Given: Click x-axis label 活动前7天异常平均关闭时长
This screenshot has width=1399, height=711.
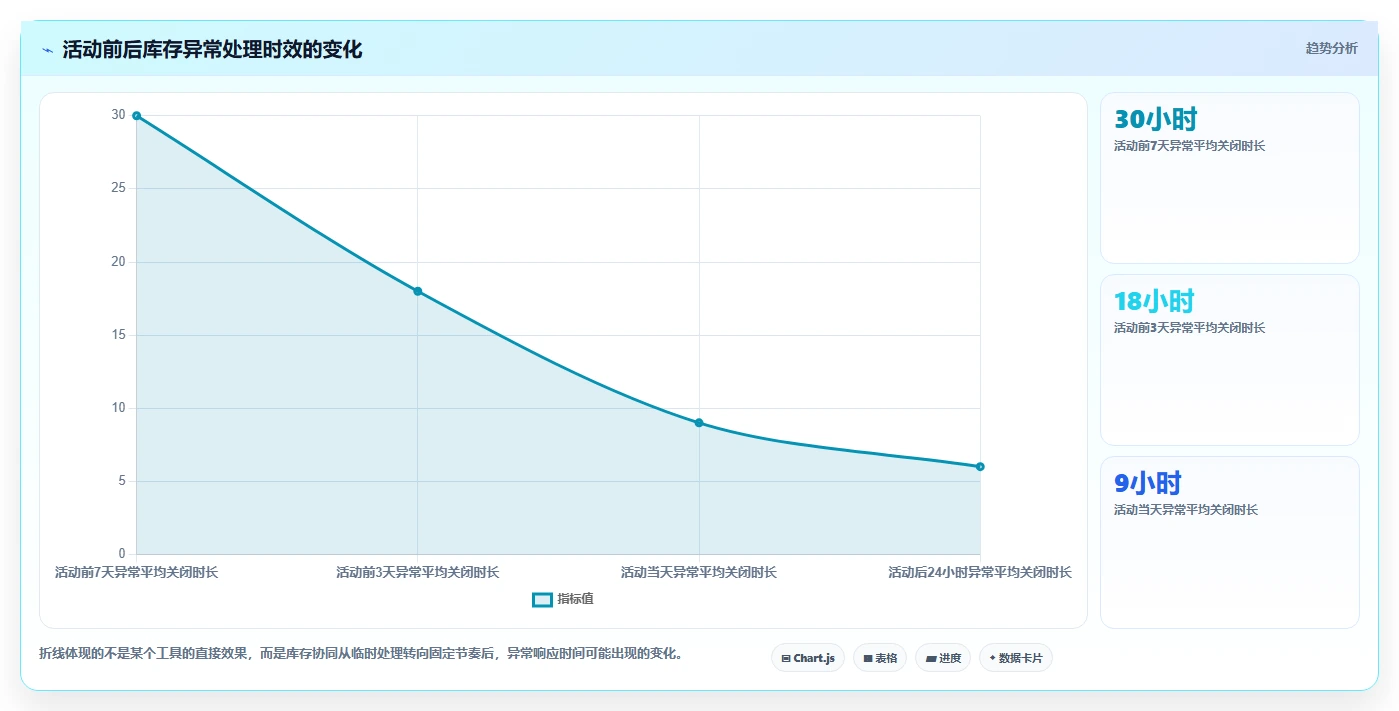Looking at the screenshot, I should click(x=136, y=573).
